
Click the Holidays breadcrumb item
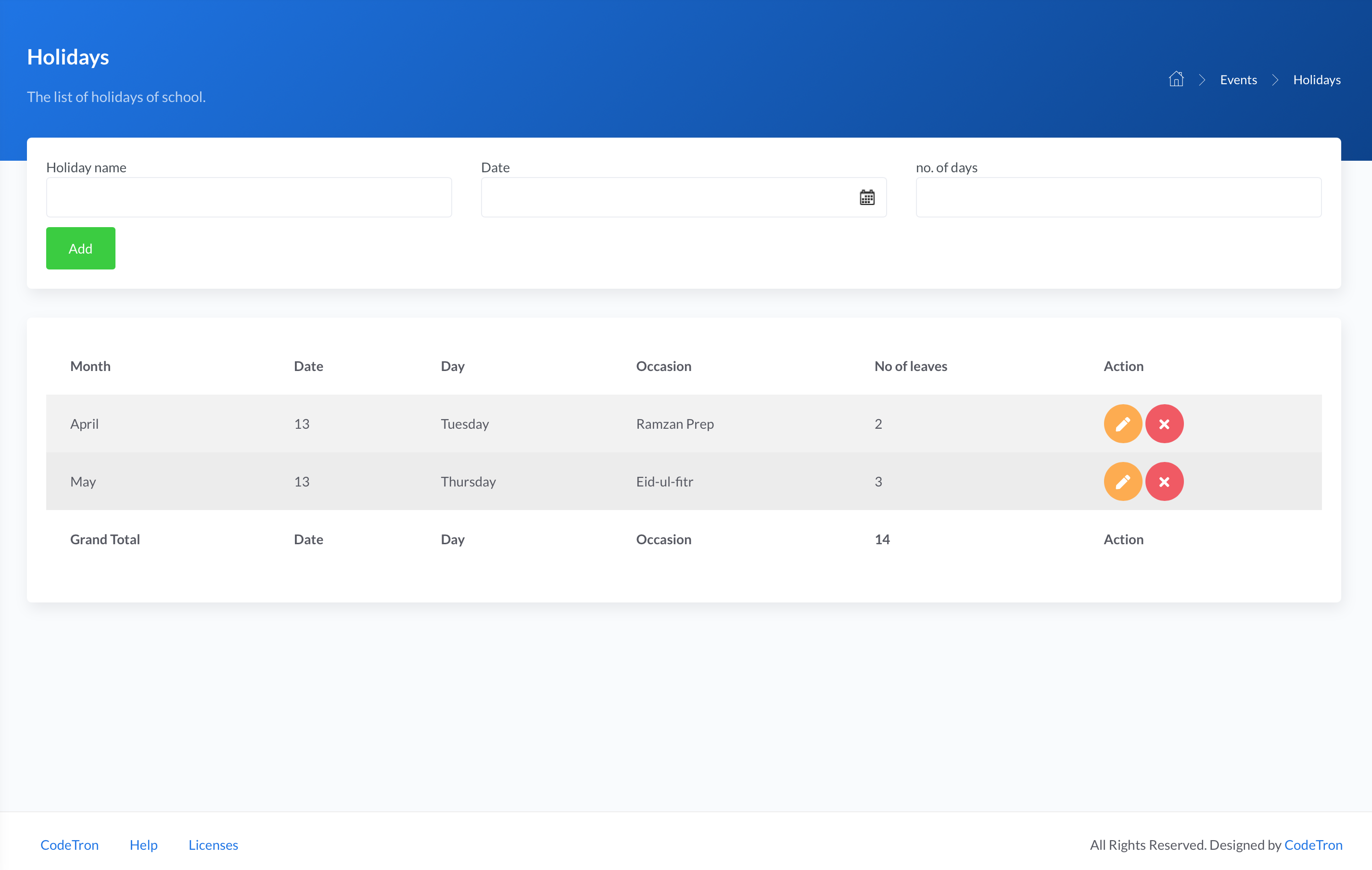click(x=1316, y=80)
